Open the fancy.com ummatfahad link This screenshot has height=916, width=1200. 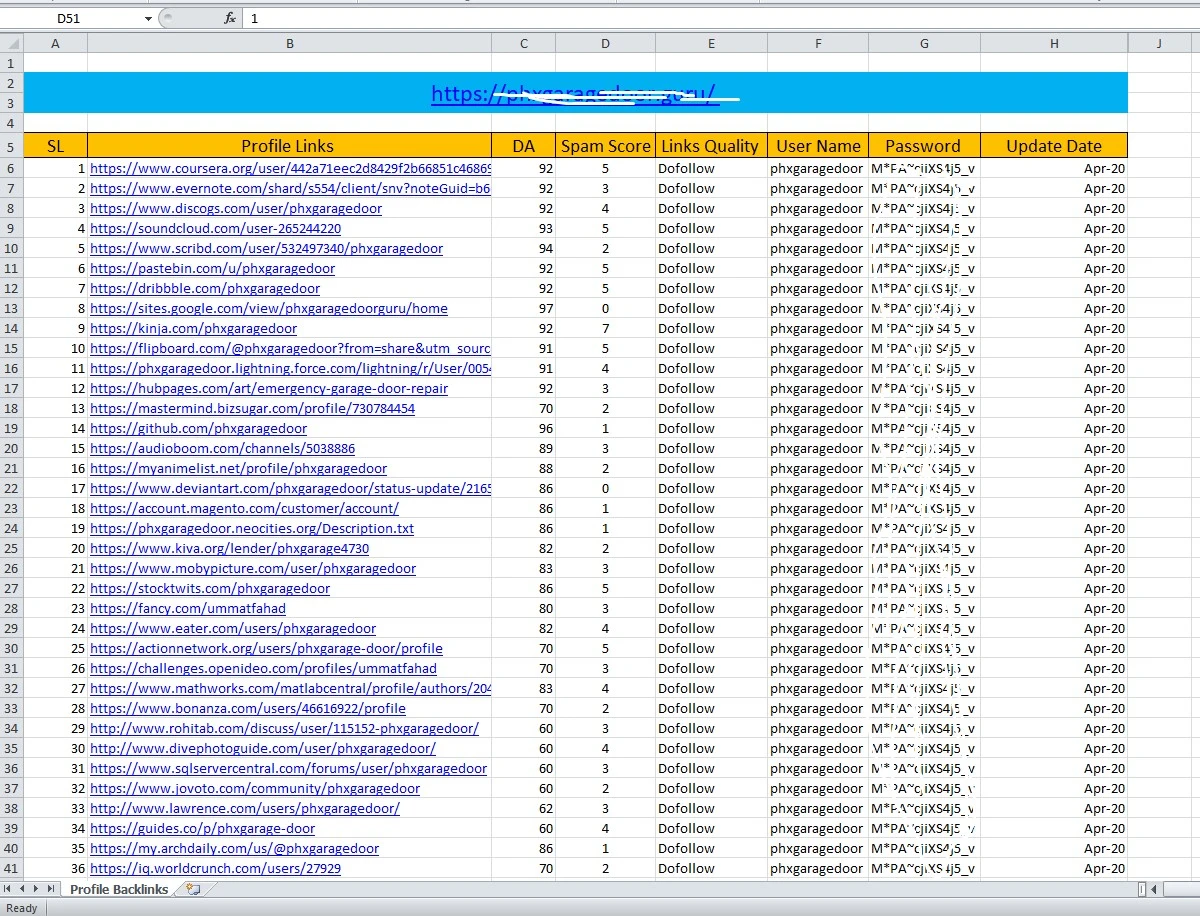click(x=188, y=608)
